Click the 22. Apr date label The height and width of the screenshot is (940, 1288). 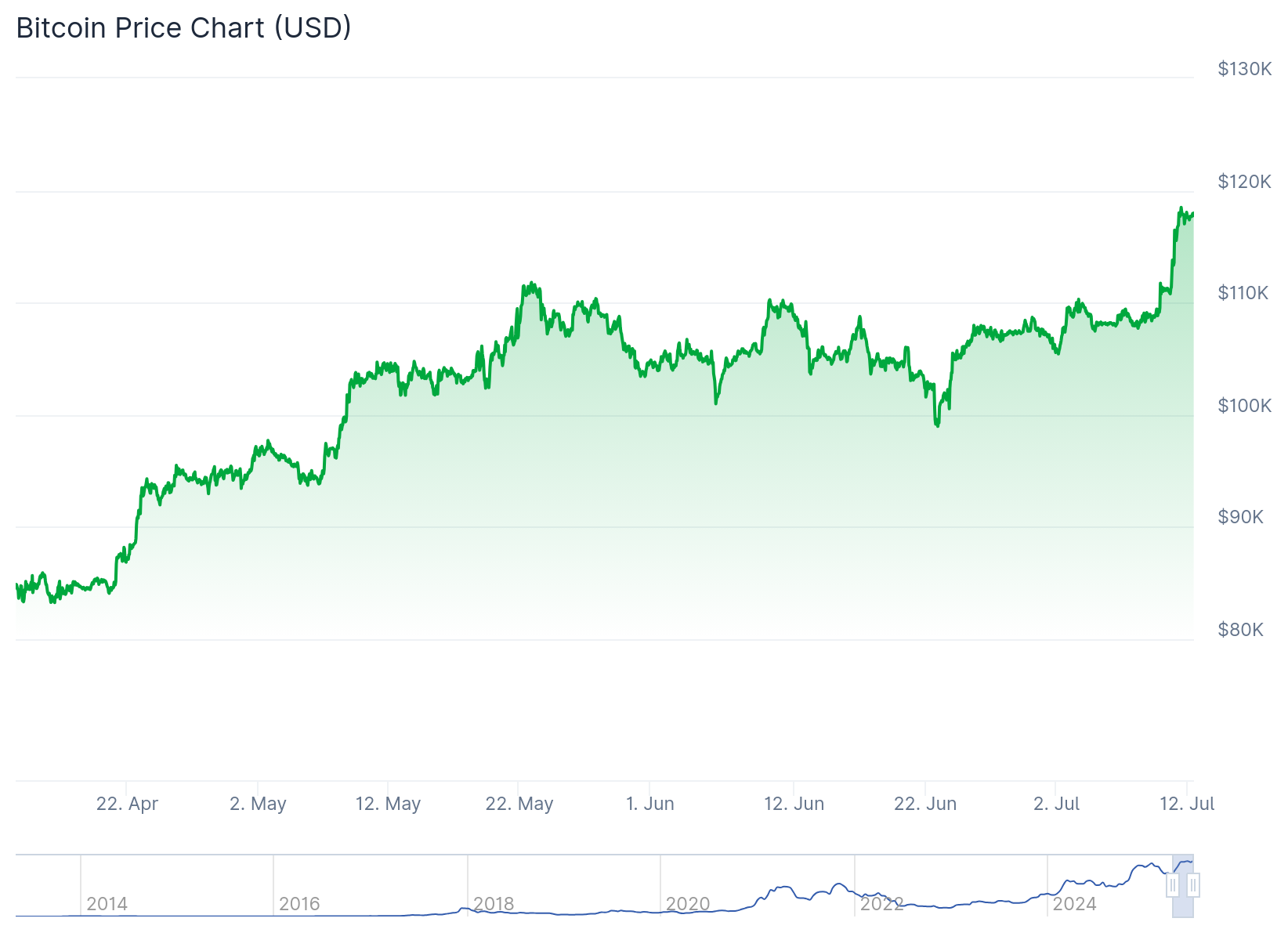coord(127,804)
